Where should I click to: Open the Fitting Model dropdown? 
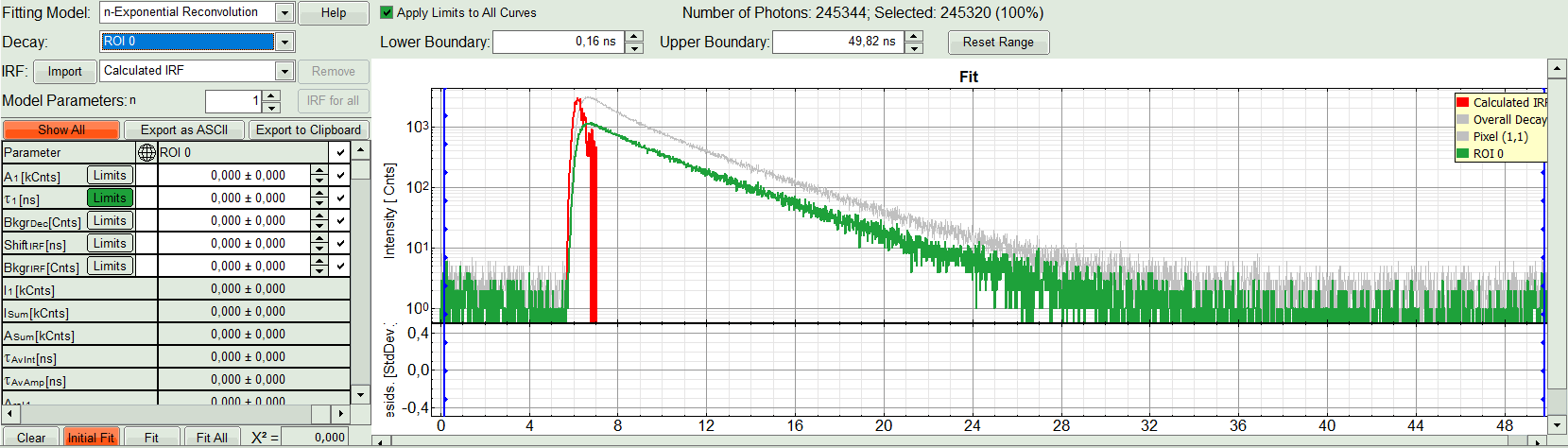click(x=284, y=12)
